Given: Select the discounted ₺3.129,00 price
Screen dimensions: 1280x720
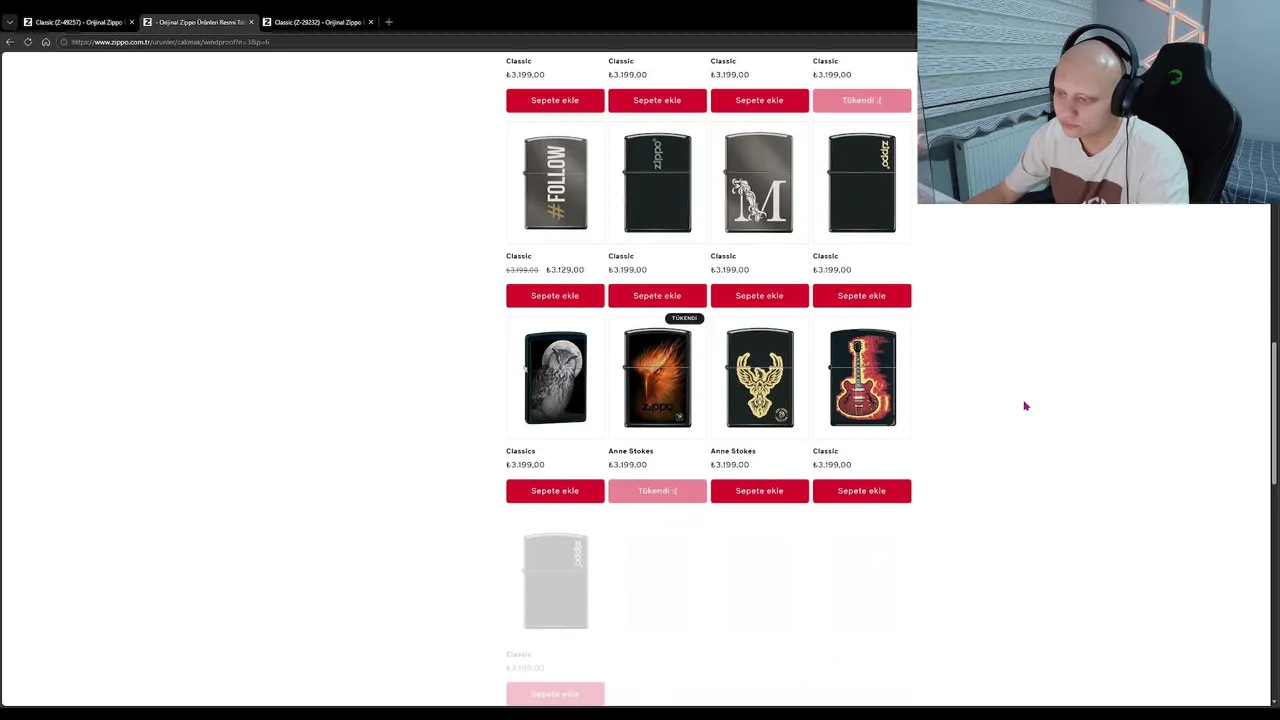Looking at the screenshot, I should point(565,270).
